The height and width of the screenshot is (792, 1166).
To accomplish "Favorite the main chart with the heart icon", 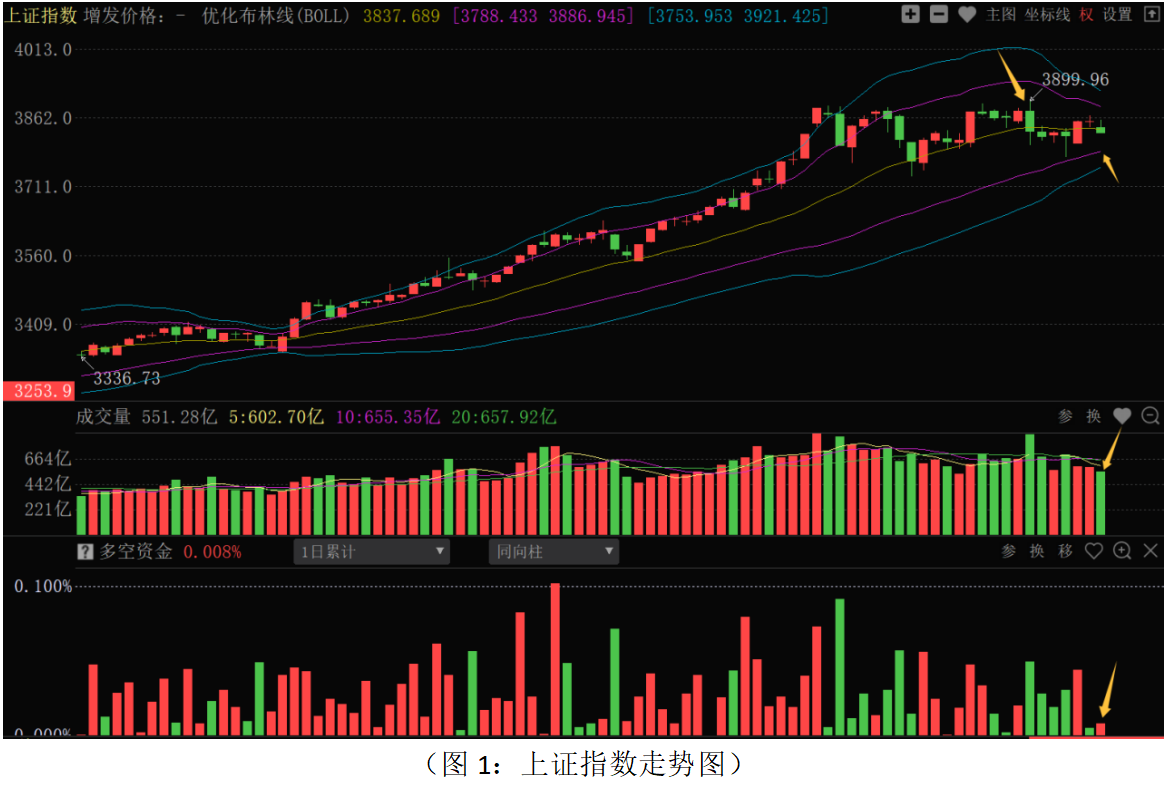I will 967,14.
